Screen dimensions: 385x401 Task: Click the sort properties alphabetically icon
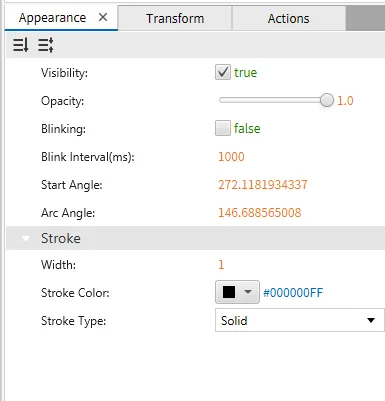point(21,45)
